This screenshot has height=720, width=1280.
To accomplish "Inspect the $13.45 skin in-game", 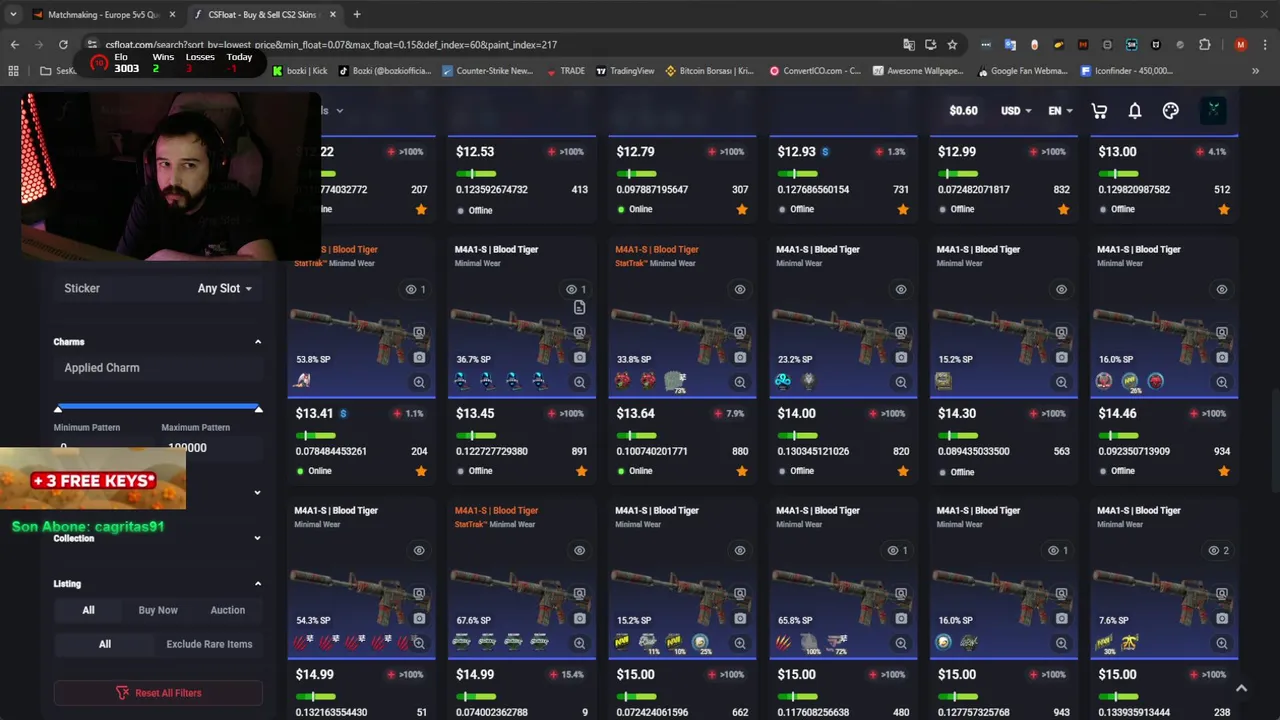I will 579,333.
